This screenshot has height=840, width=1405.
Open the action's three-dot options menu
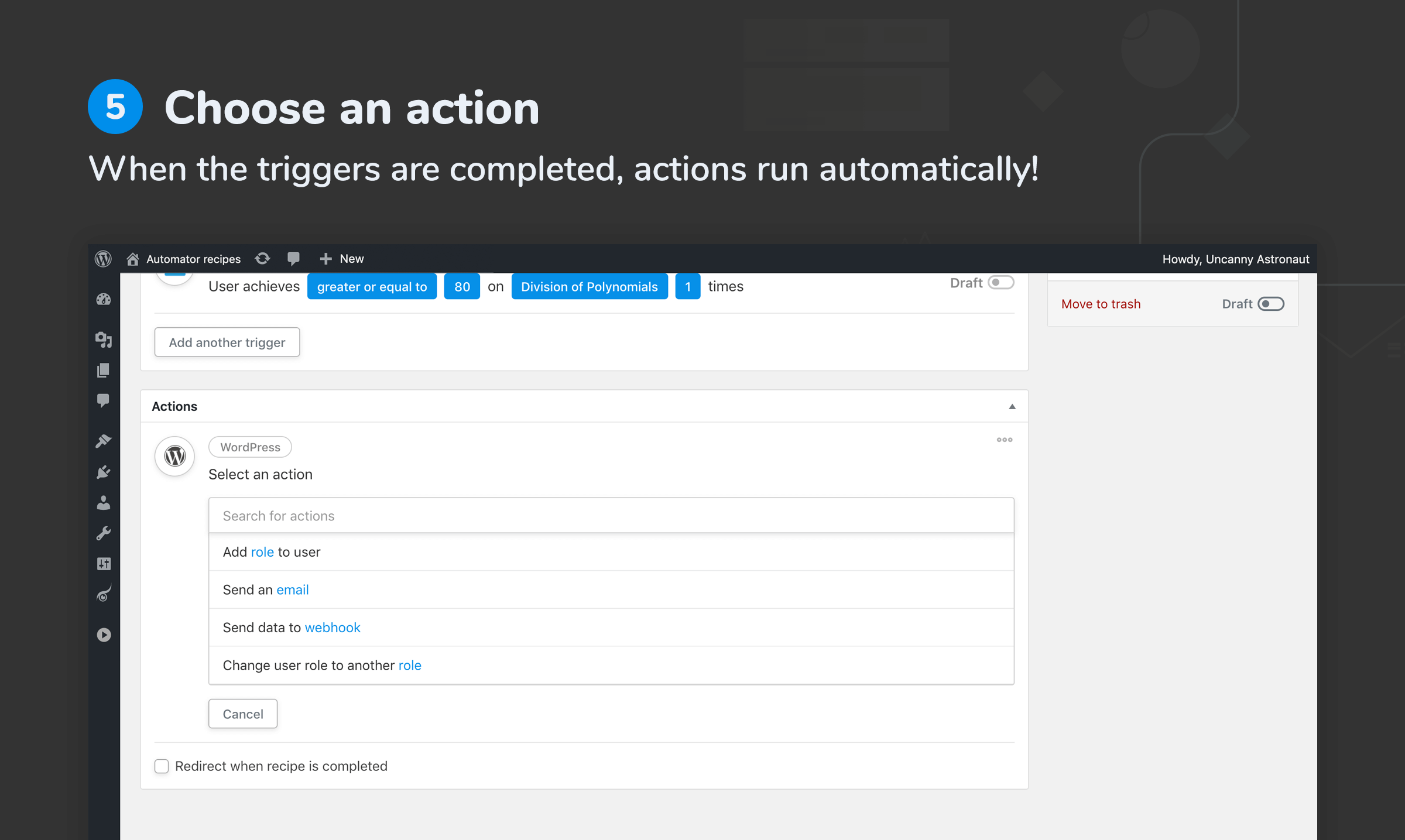[1005, 440]
